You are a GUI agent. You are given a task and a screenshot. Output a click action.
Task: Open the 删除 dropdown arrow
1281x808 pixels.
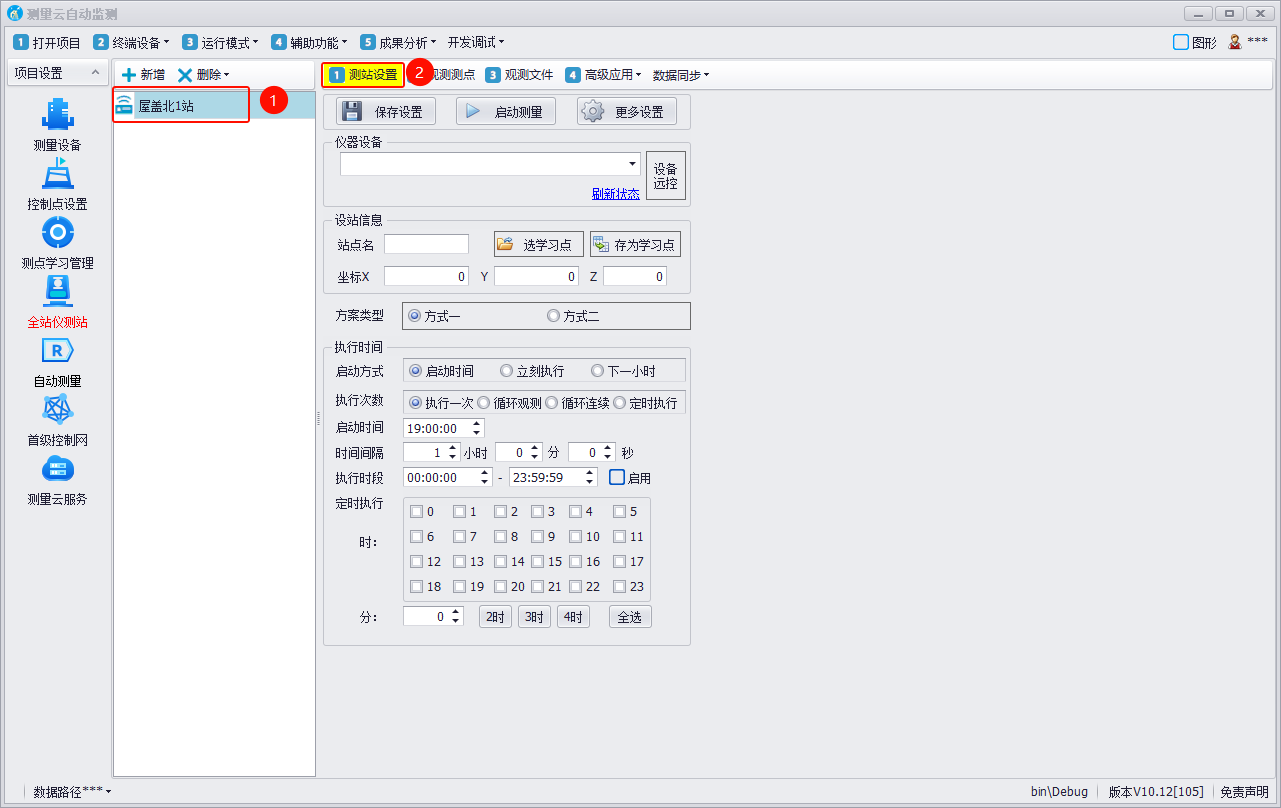coord(227,75)
